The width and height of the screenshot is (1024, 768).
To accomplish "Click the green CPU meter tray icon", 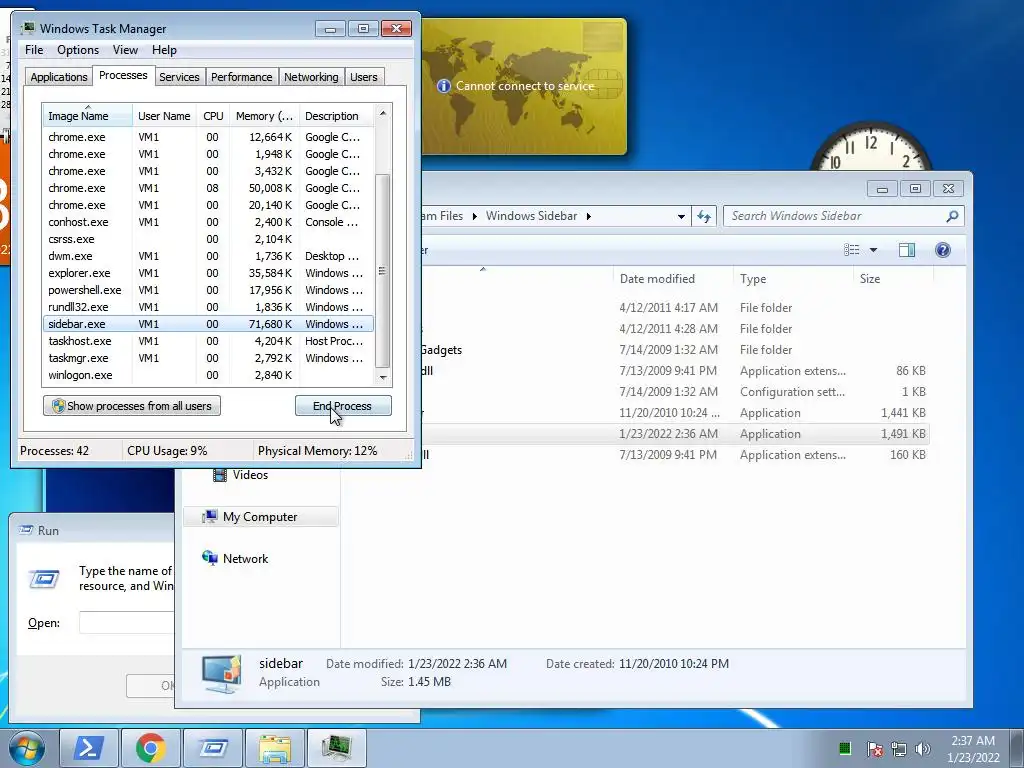I will coord(845,748).
